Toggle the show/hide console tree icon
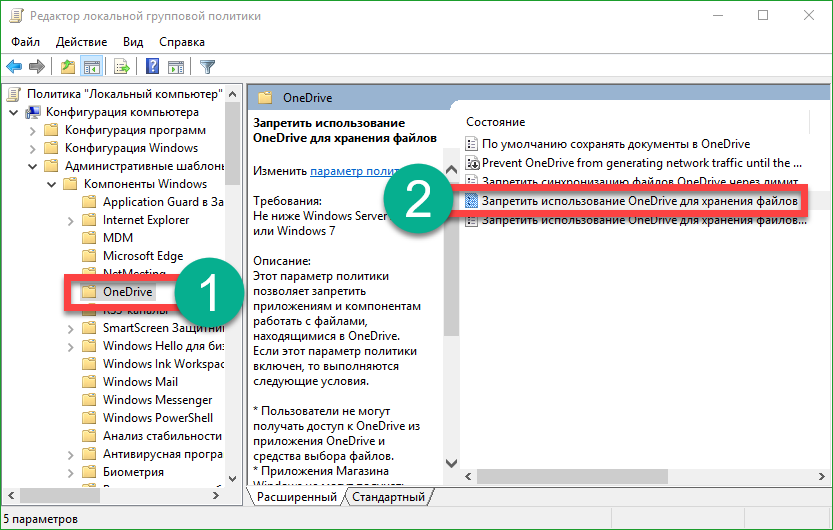Screen dimensions: 833x530 point(91,67)
